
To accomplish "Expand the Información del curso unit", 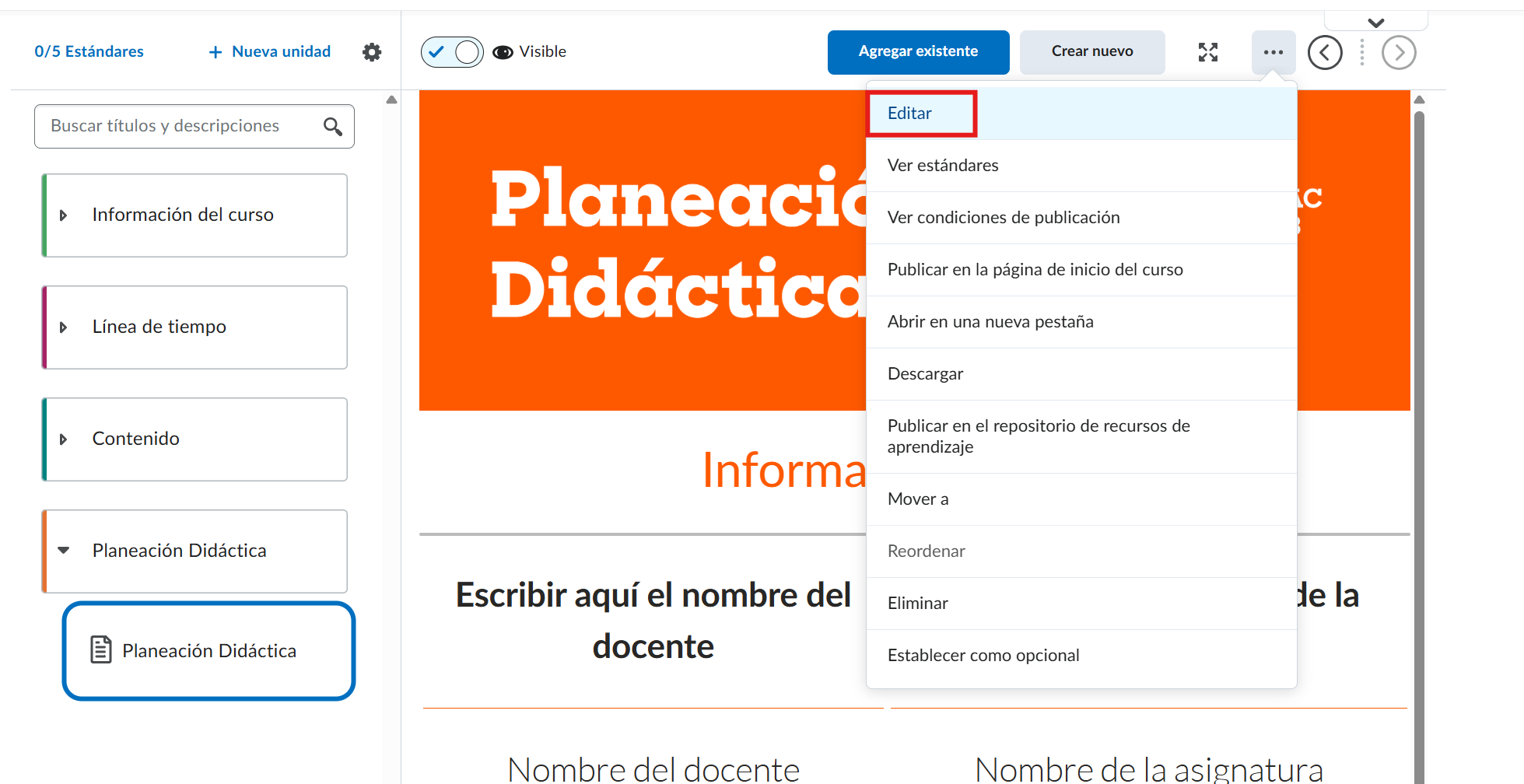I will click(x=64, y=215).
